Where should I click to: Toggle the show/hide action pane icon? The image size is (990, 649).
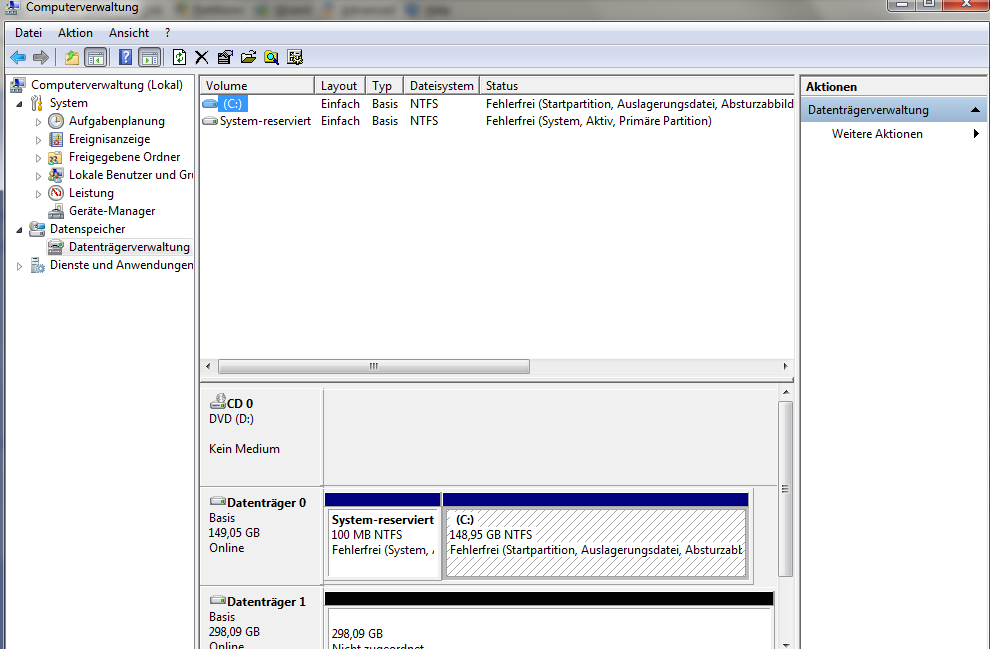coord(150,57)
